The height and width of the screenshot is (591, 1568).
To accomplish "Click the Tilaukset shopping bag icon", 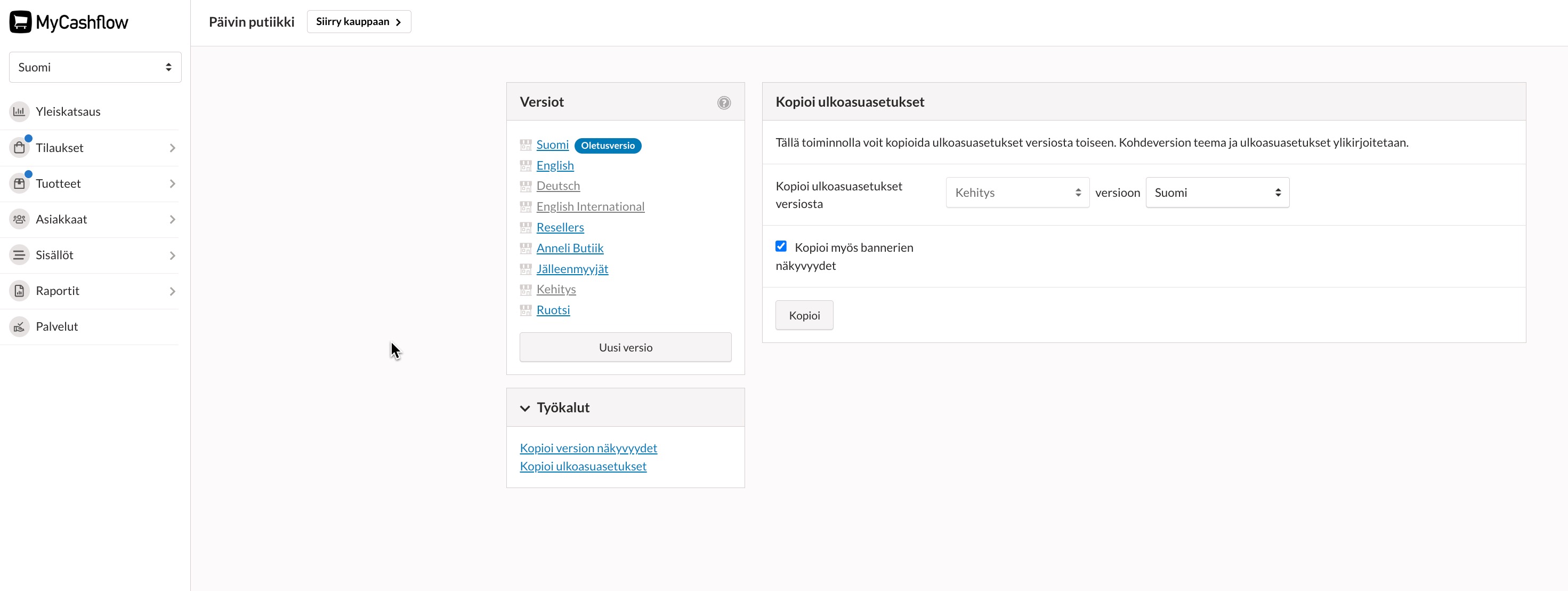I will (x=20, y=147).
